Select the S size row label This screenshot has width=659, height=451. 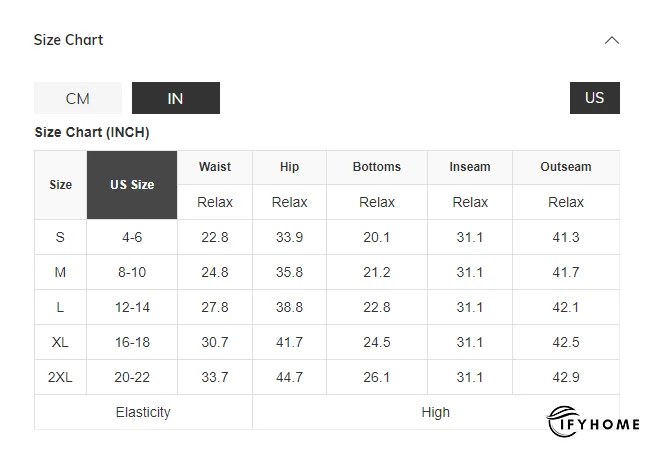[x=60, y=238]
